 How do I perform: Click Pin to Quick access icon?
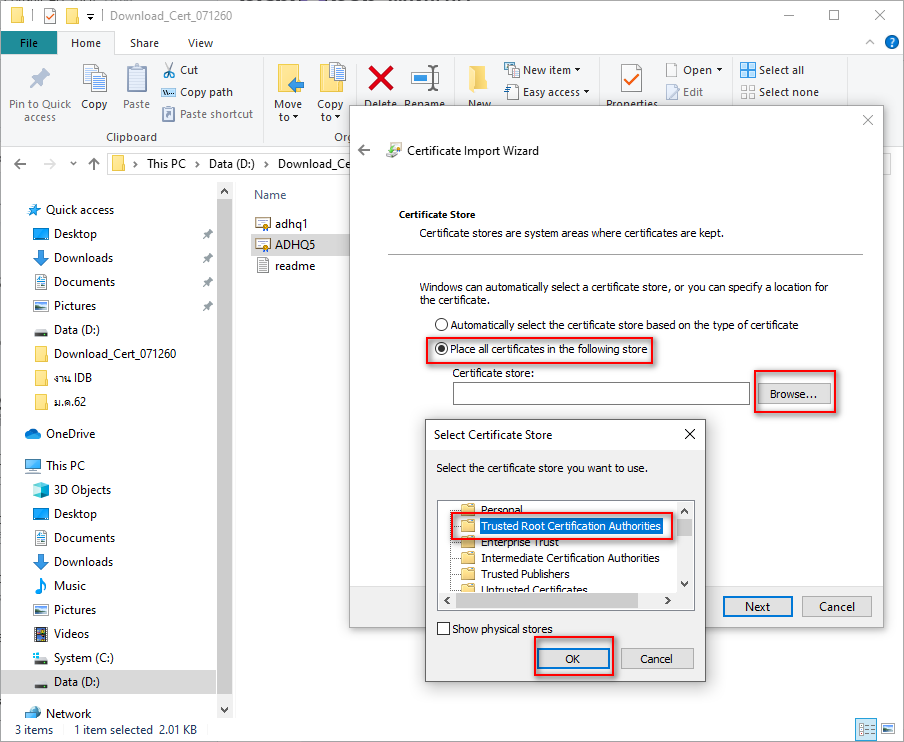tap(40, 80)
